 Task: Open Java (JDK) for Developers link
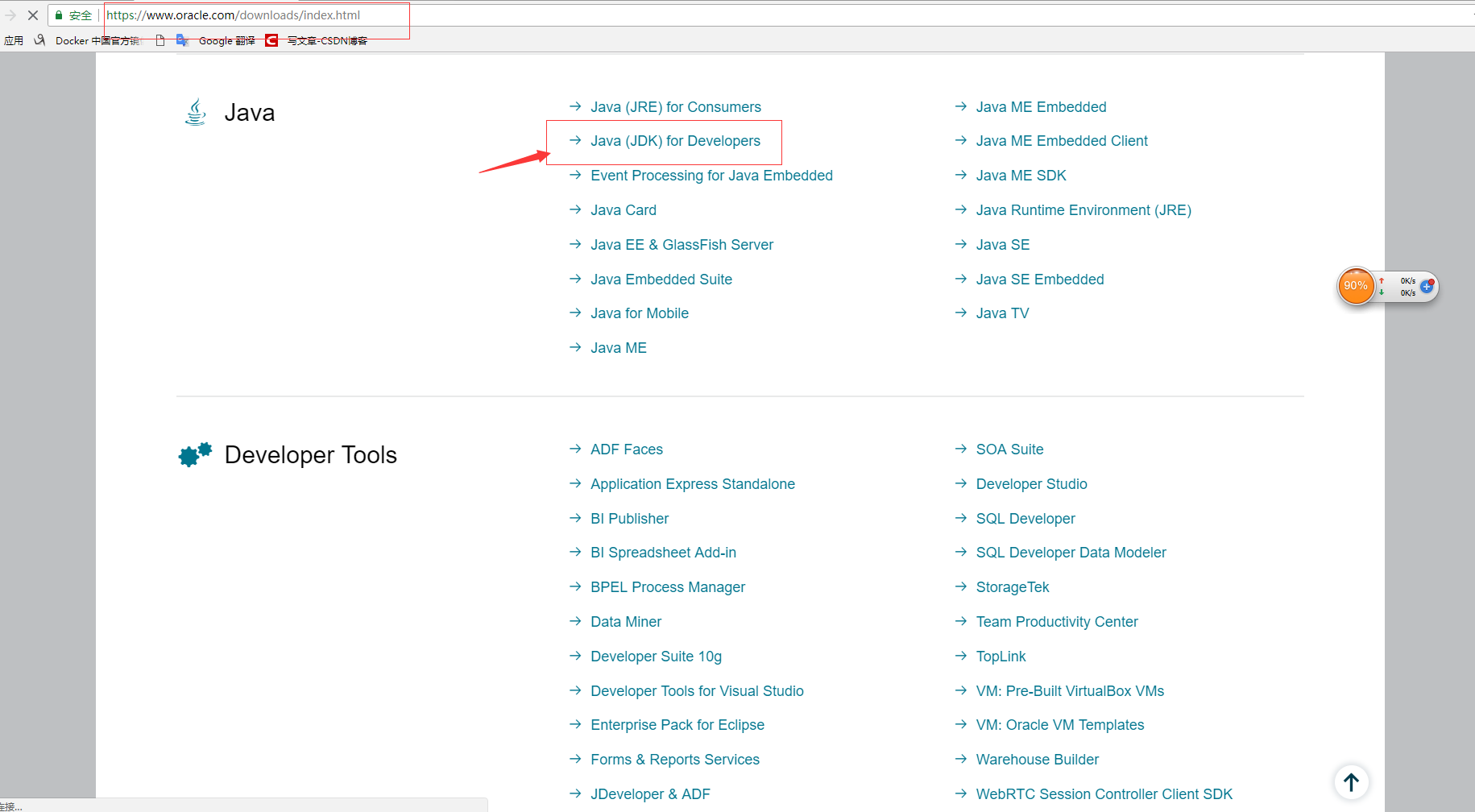click(675, 141)
